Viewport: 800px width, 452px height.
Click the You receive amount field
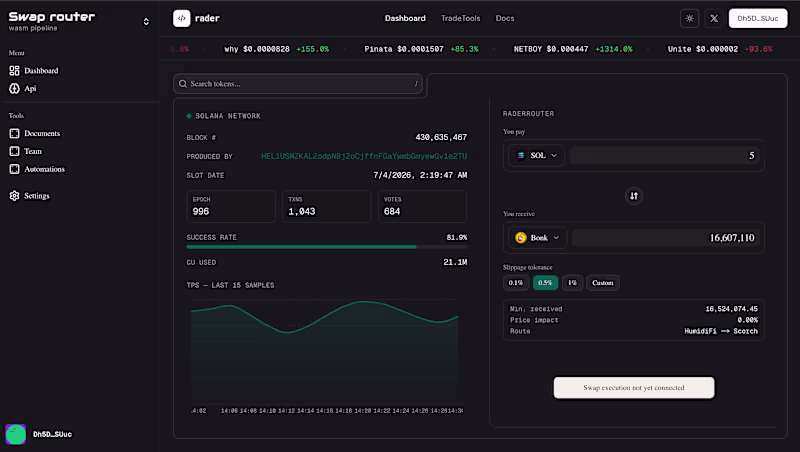(666, 238)
